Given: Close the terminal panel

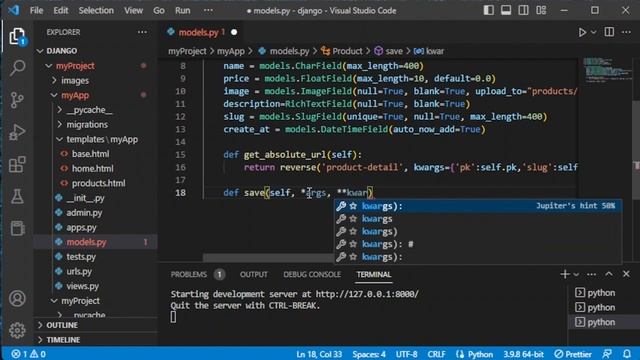Looking at the screenshot, I should [626, 274].
